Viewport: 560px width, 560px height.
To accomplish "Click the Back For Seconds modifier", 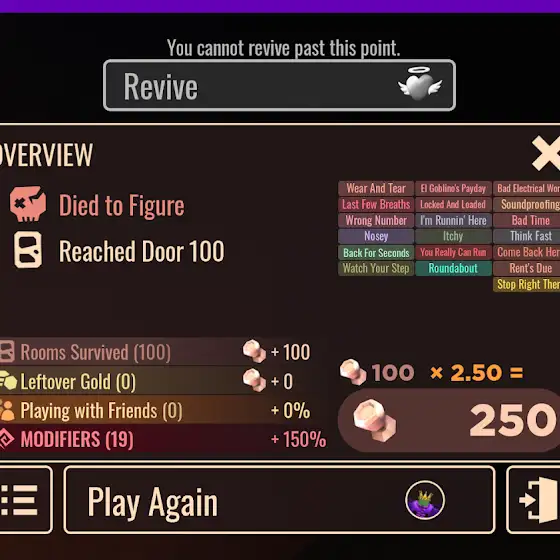I will click(376, 252).
